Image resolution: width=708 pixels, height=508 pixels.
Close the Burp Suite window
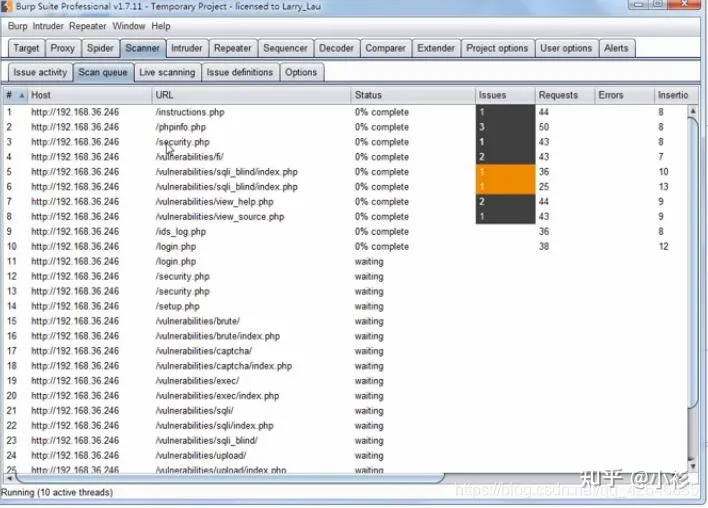pyautogui.click(x=684, y=4)
